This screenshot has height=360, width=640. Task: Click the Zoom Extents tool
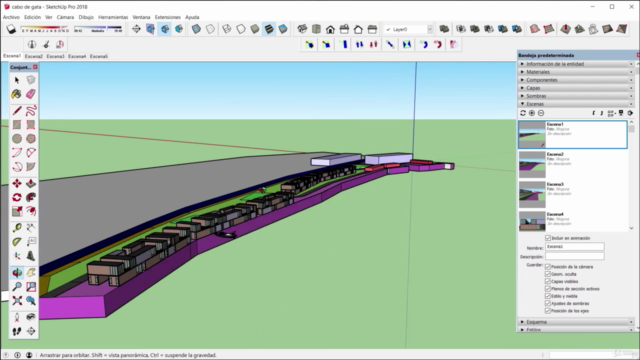[17, 301]
